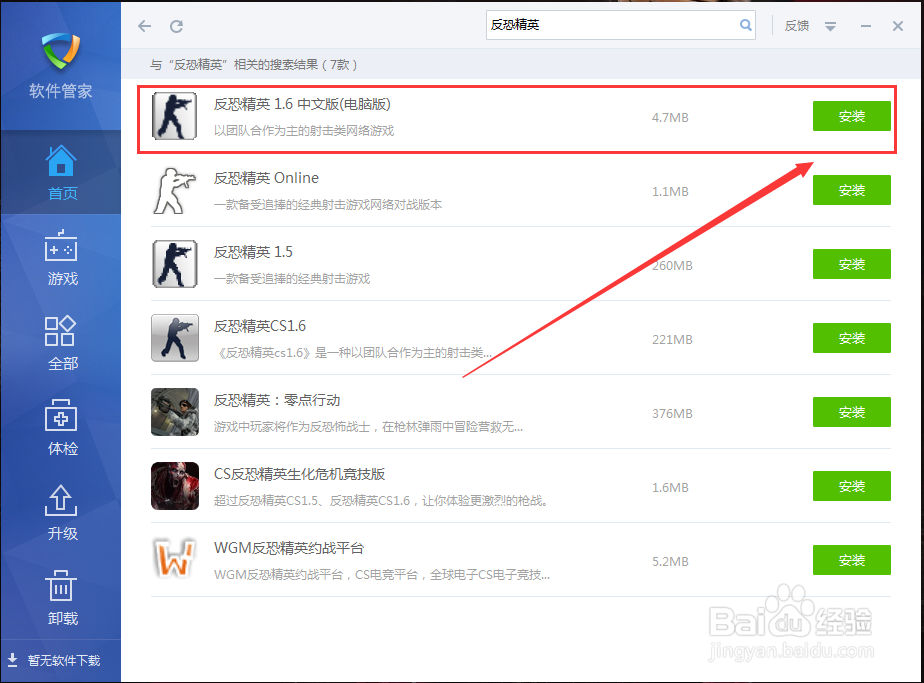Install CS反恐精英生化危机竞技版
The image size is (924, 683).
tap(852, 486)
